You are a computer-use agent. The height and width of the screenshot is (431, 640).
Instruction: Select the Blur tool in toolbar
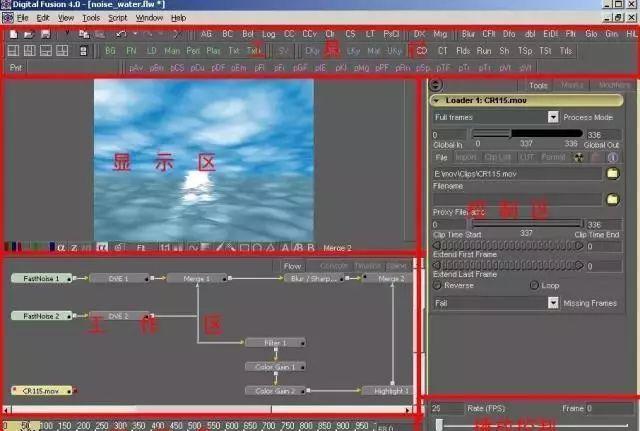click(468, 33)
